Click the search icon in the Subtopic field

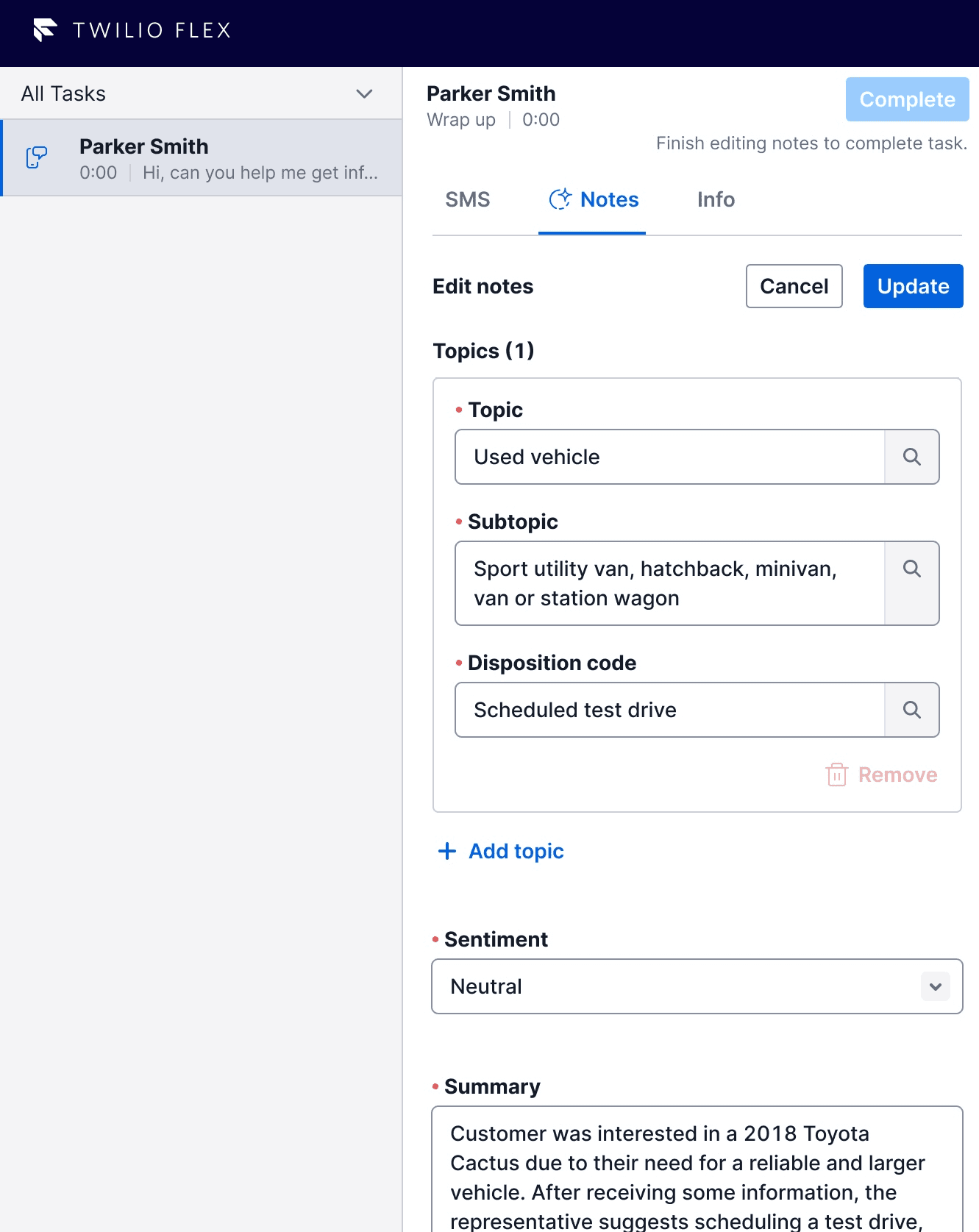coord(911,569)
